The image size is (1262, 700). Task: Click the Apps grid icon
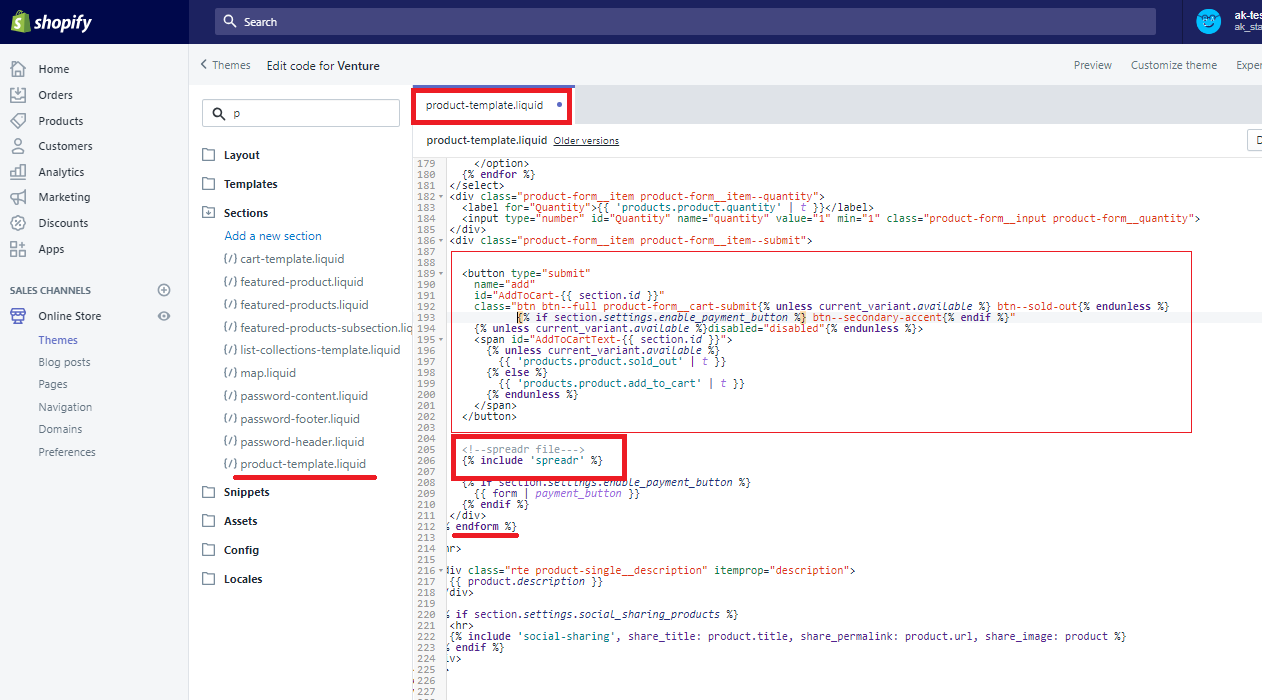point(18,249)
